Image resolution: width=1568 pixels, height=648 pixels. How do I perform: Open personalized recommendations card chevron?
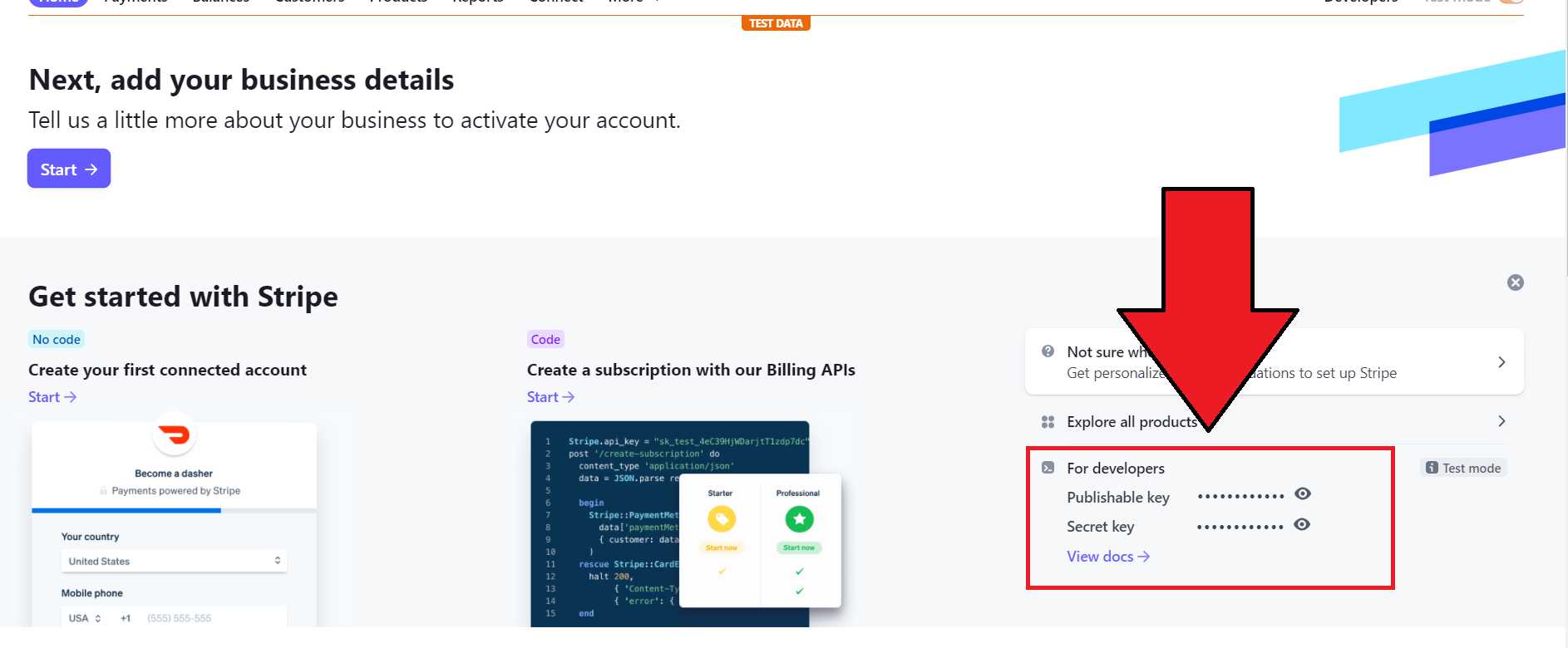[x=1501, y=362]
